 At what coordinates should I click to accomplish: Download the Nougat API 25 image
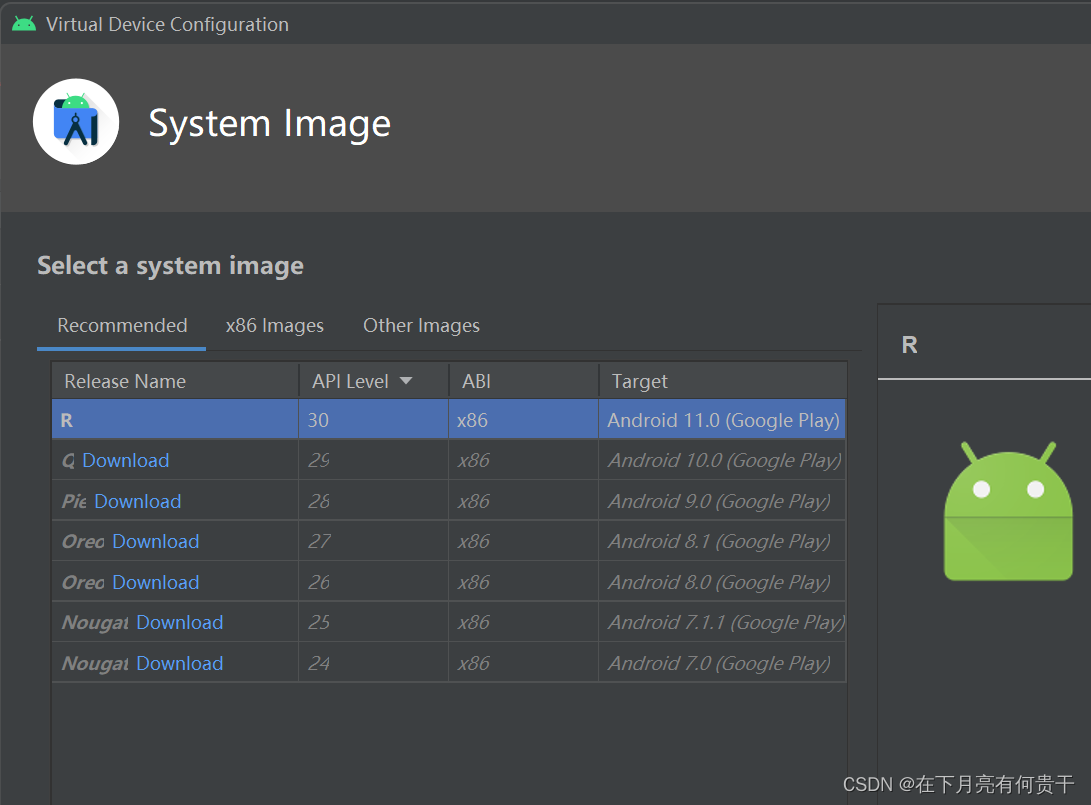click(x=180, y=623)
